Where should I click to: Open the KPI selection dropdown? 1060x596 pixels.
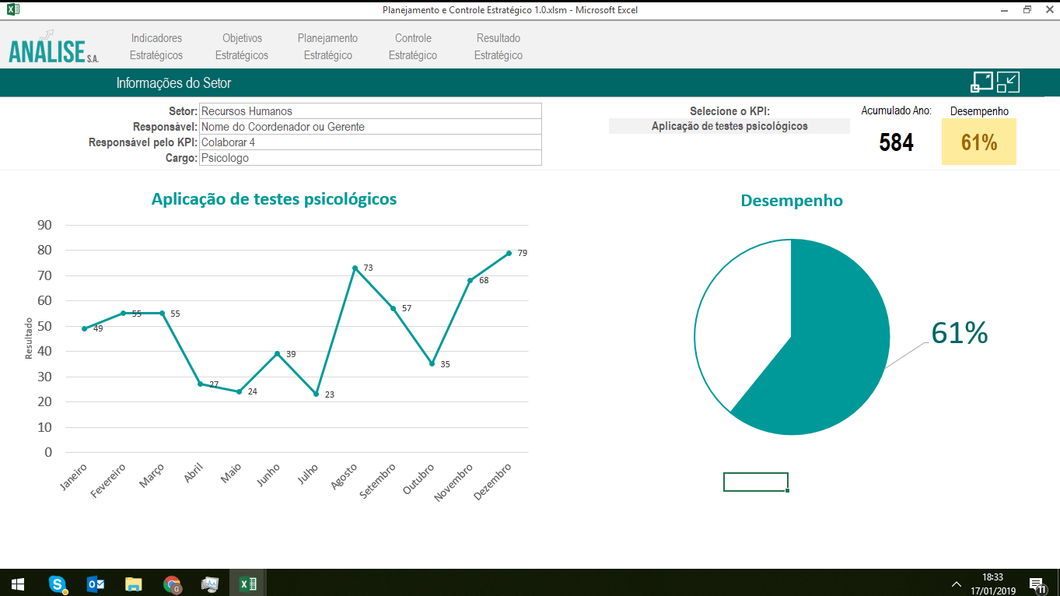point(729,126)
